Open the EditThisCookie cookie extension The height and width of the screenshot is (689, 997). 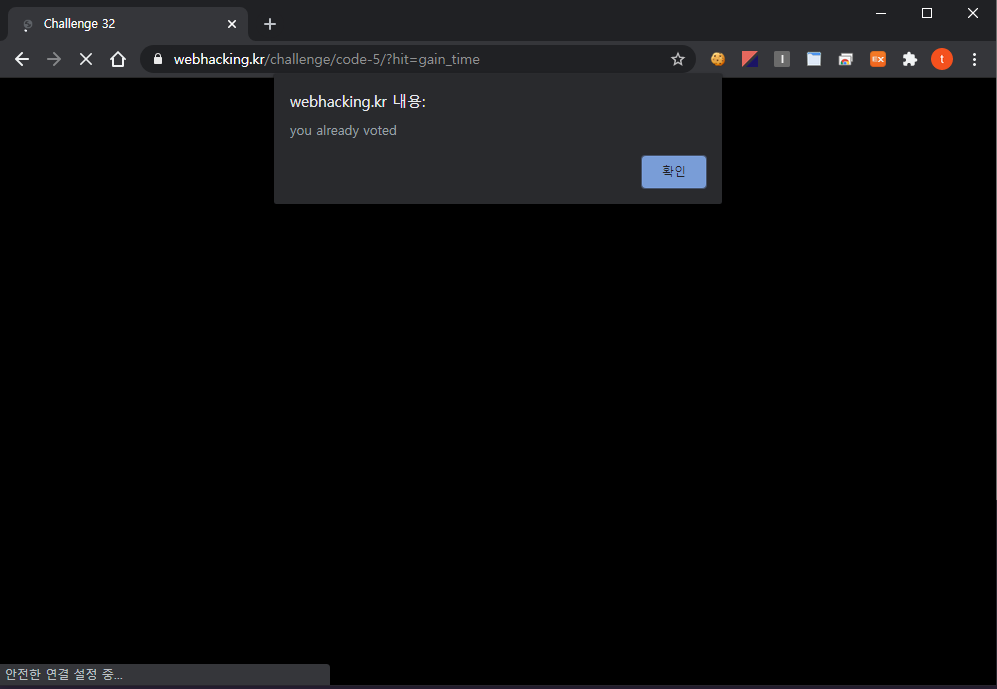717,59
